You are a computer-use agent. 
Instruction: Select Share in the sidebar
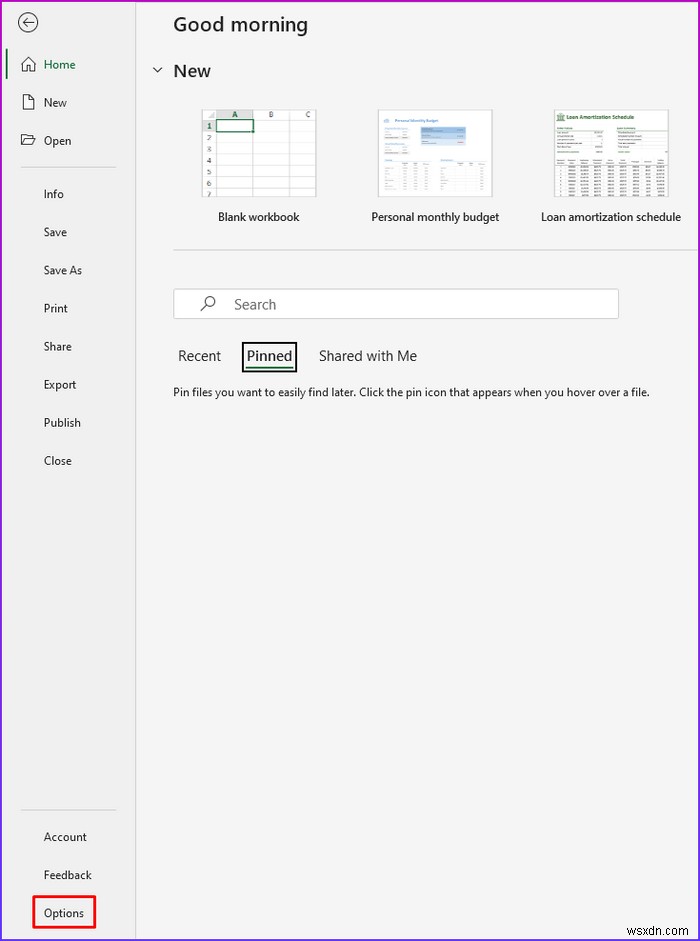point(58,346)
